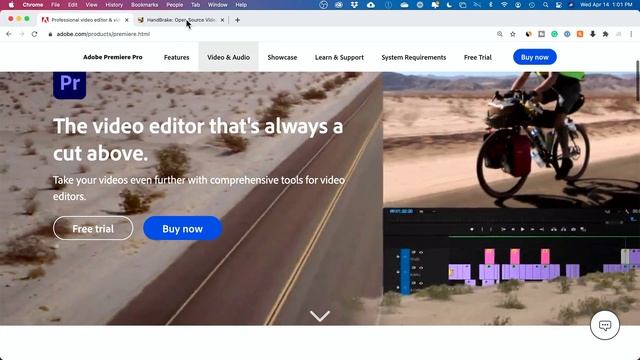
Task: Click the play button in Premiere timeline preview
Action: pos(522,229)
